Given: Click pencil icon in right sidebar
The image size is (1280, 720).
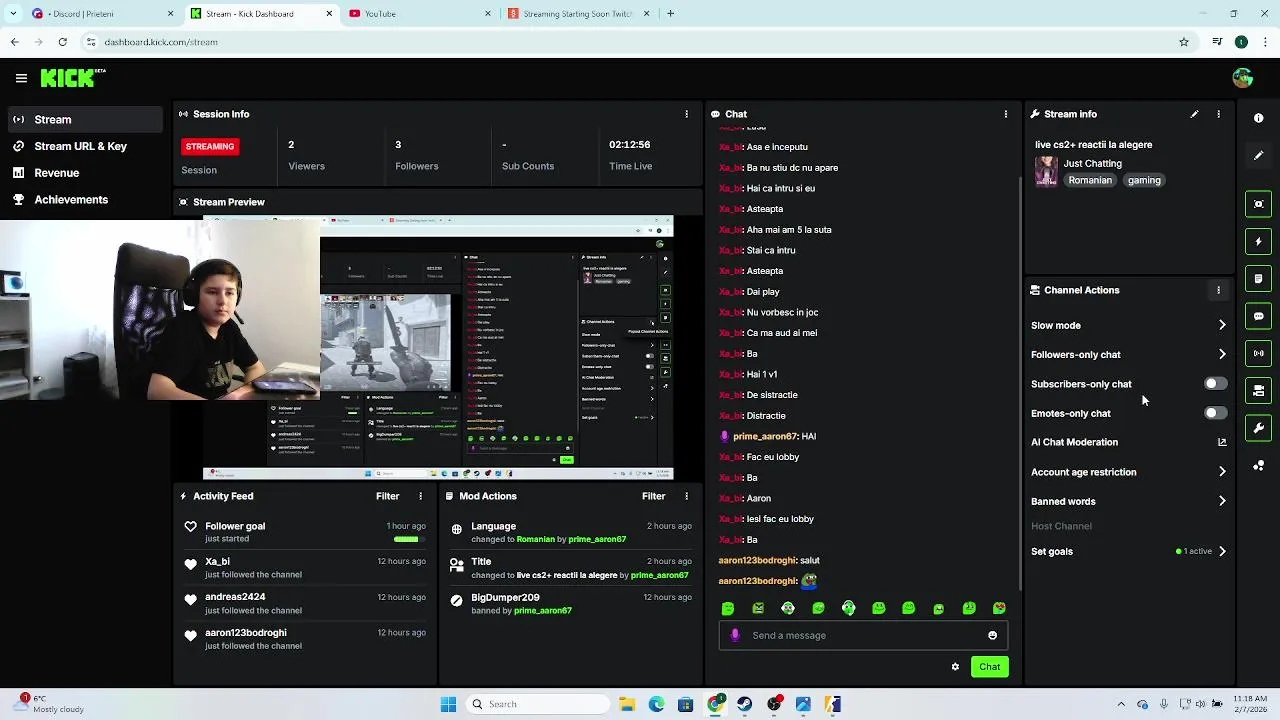Looking at the screenshot, I should tap(1258, 156).
